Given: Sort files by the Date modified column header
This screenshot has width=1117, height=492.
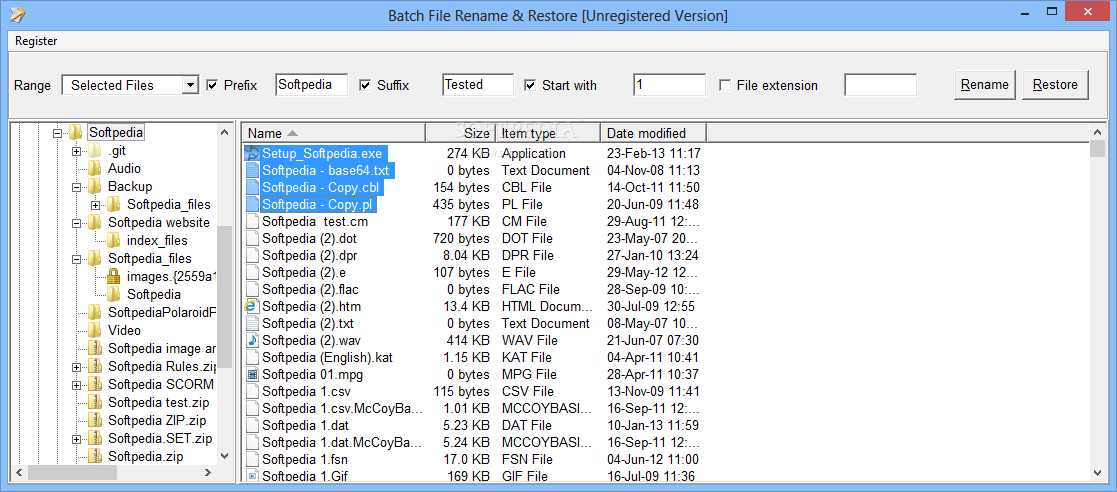Looking at the screenshot, I should (x=654, y=133).
